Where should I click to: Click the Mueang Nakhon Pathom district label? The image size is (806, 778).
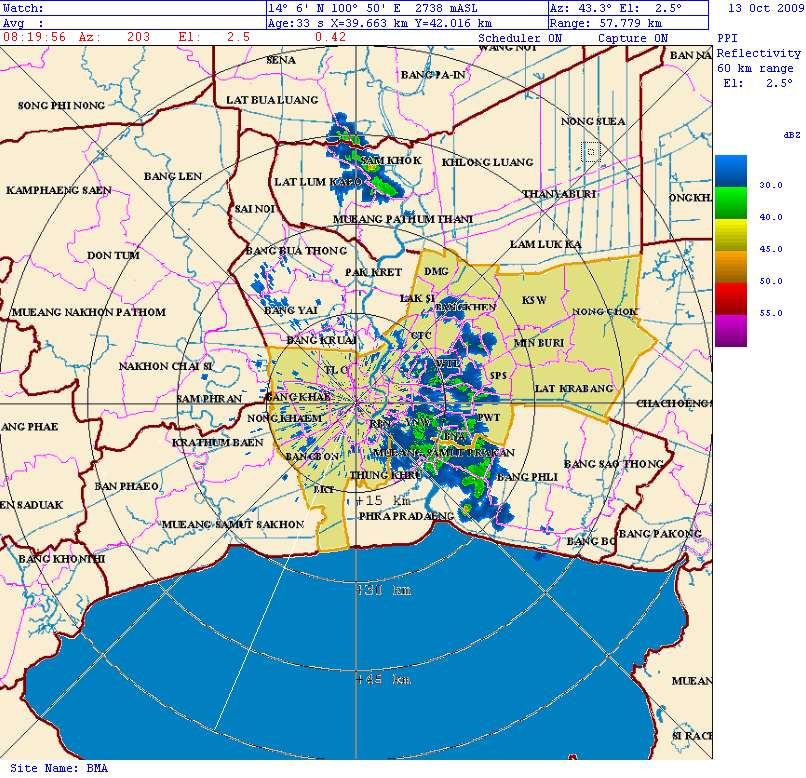click(88, 312)
